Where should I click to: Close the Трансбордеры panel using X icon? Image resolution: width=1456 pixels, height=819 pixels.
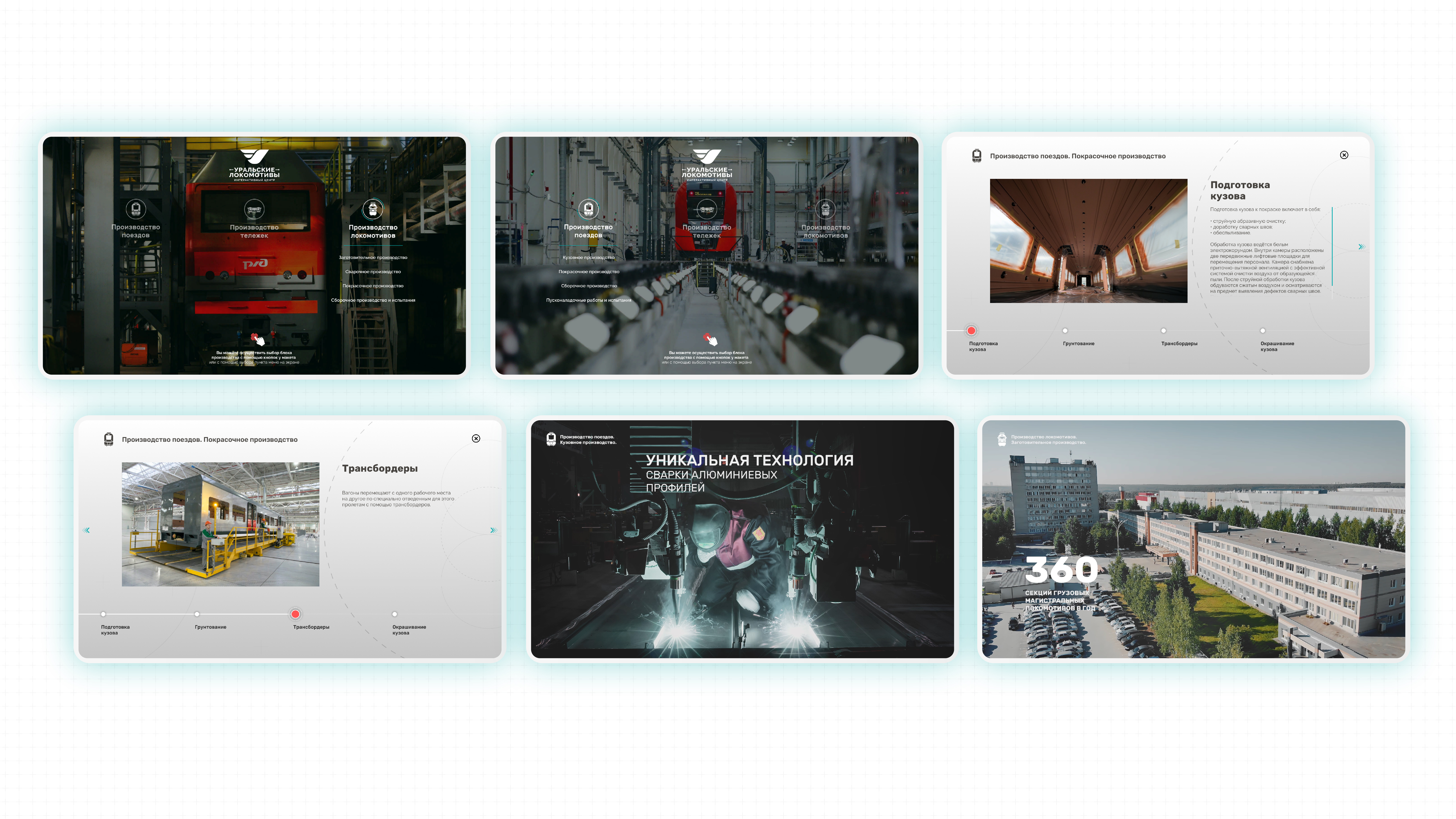[476, 439]
